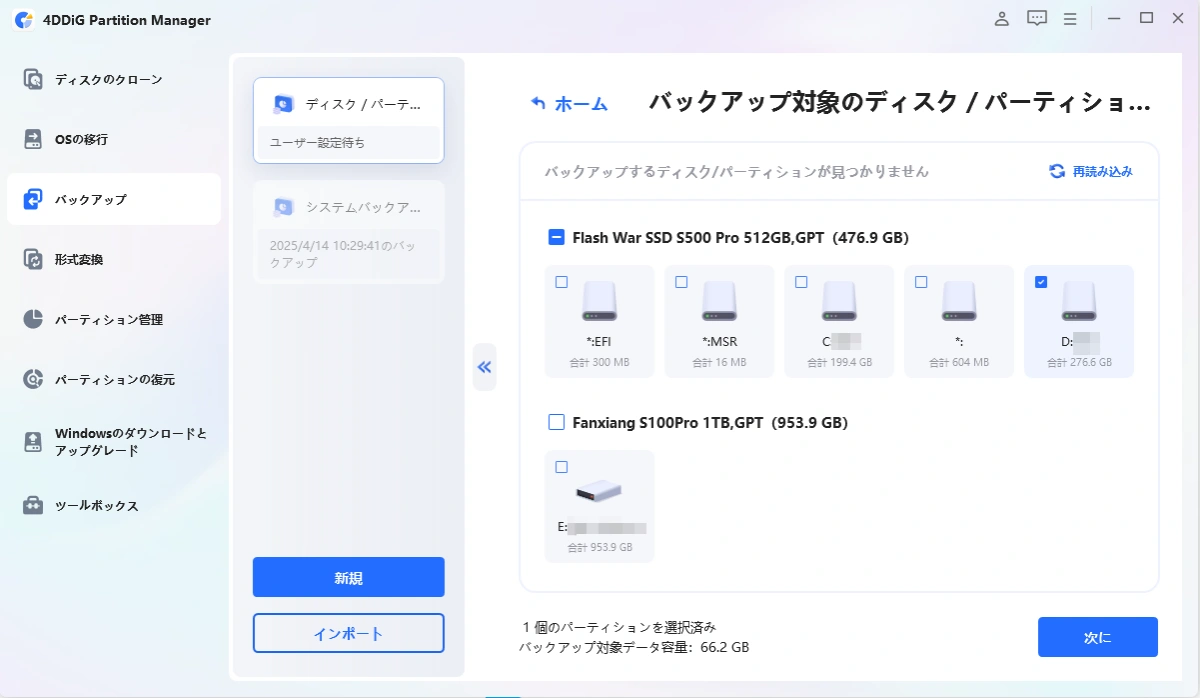
Task: Select 形式変換 in the sidebar
Action: pyautogui.click(x=113, y=259)
